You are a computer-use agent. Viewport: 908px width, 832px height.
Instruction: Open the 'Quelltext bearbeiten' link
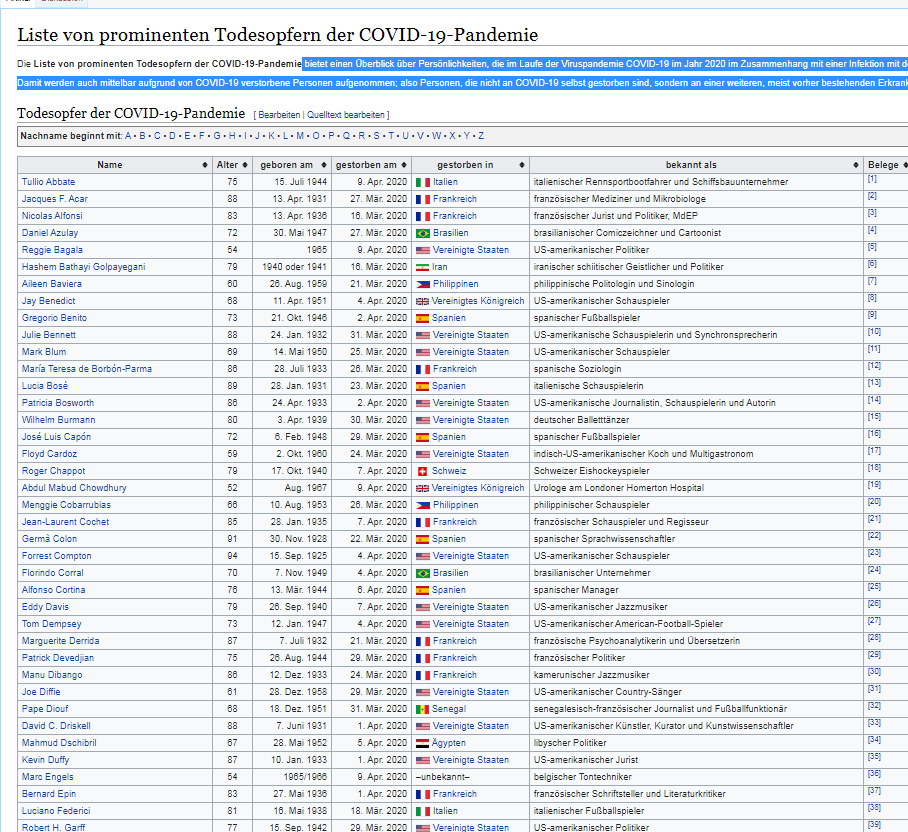point(347,115)
